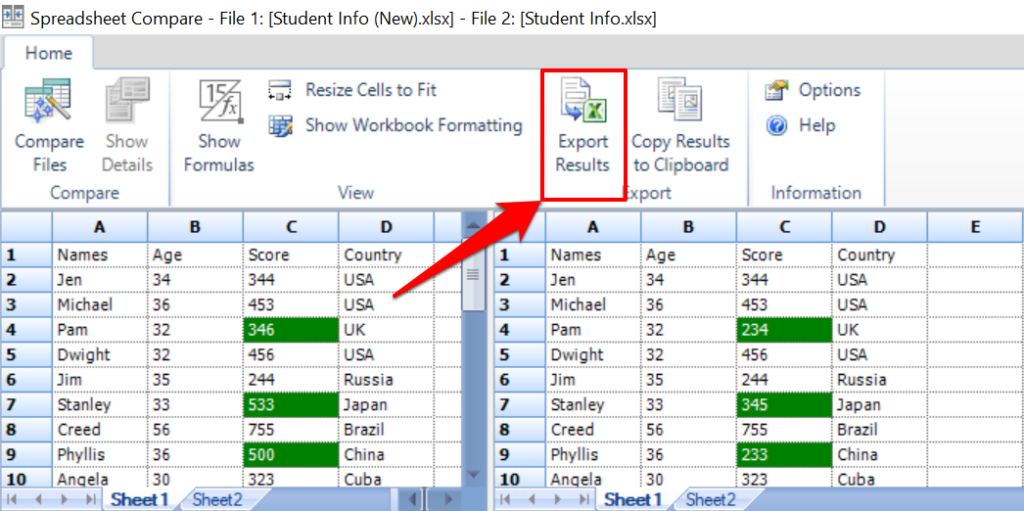The image size is (1024, 511).
Task: Select the green cell 233 in right pane
Action: [x=784, y=454]
